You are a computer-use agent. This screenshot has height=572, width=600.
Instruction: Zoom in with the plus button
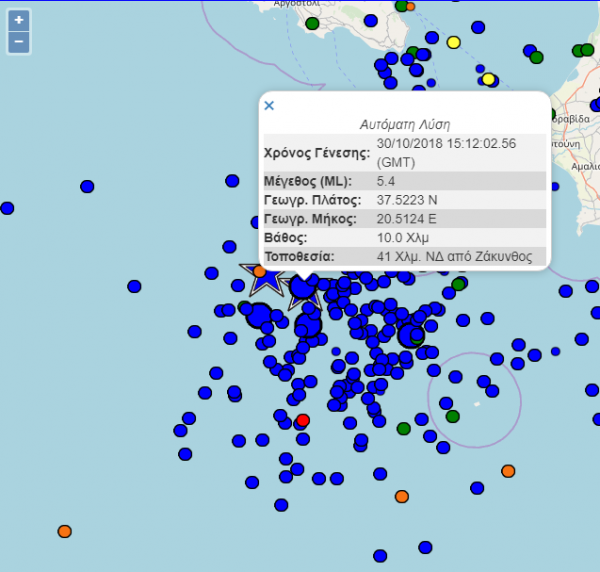pos(19,21)
